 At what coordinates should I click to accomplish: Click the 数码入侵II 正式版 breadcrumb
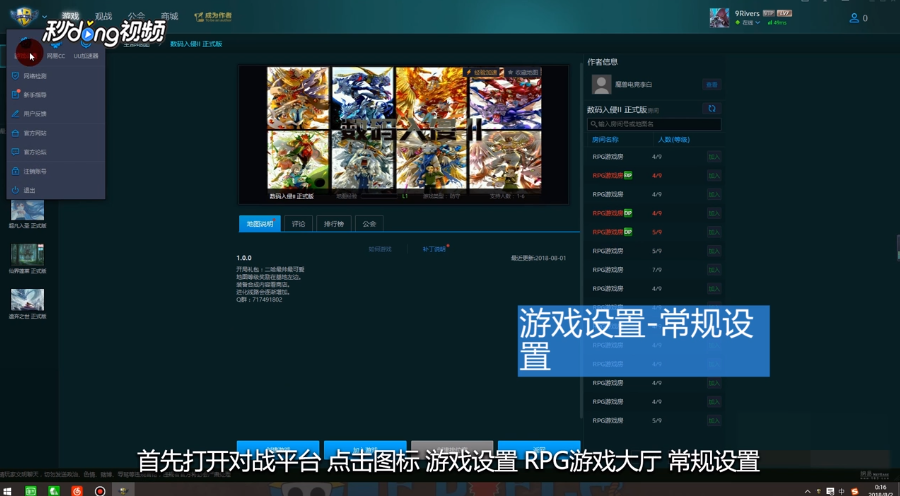coord(196,44)
